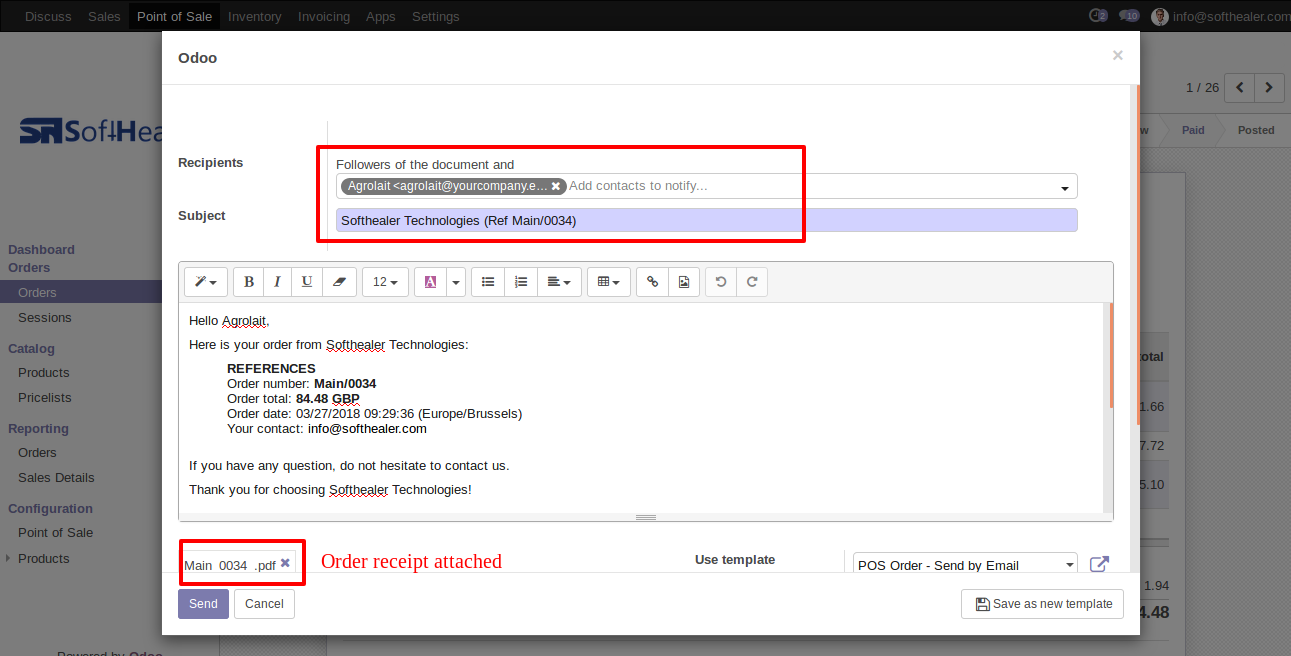Open the font size 12 dropdown
Viewport: 1291px width, 656px height.
click(385, 282)
